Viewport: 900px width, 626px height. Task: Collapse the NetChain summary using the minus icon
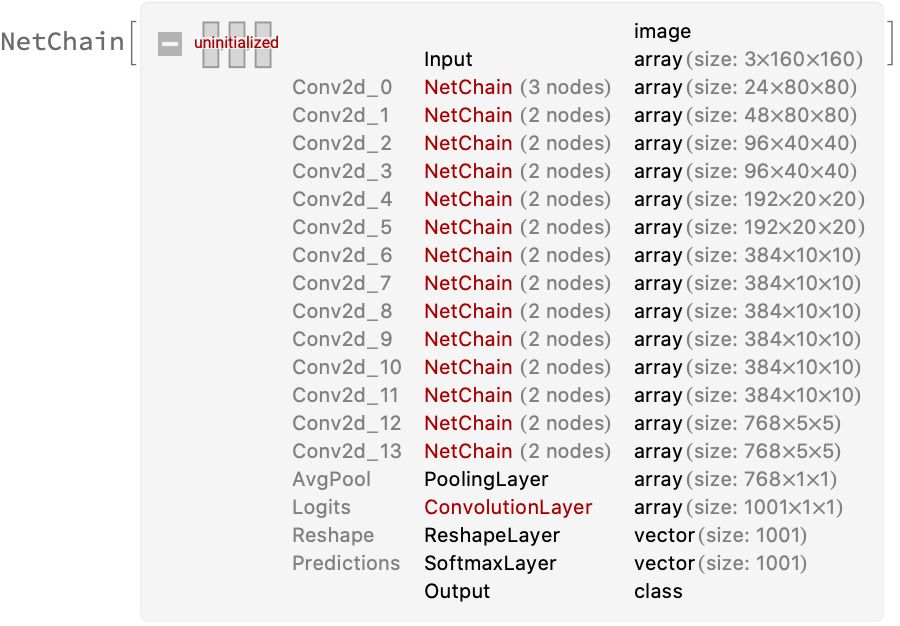[x=170, y=44]
